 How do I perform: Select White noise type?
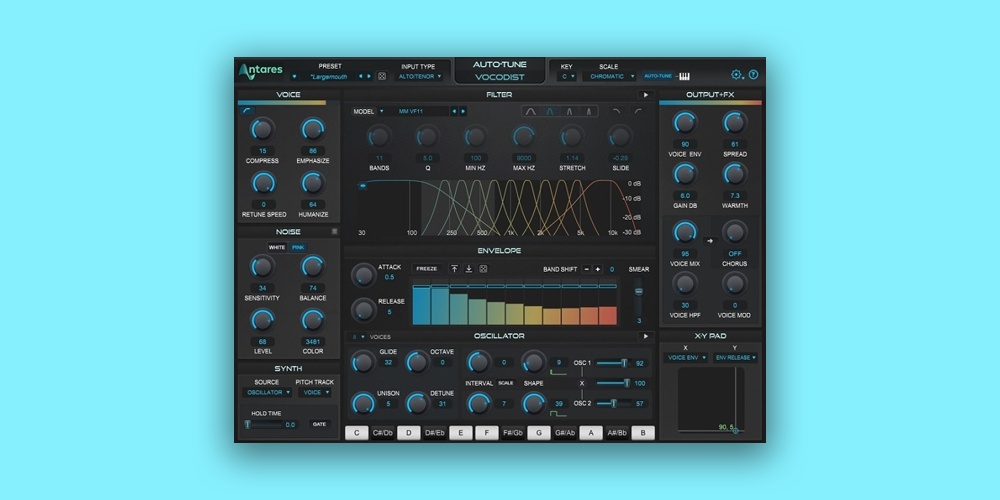point(277,247)
